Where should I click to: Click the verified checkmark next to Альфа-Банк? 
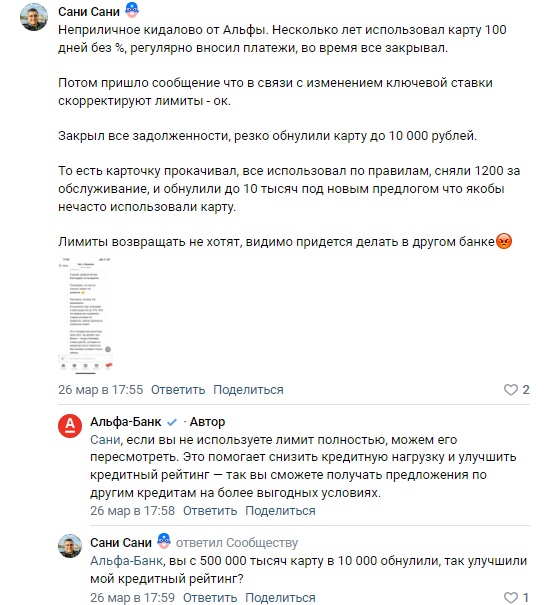172,422
